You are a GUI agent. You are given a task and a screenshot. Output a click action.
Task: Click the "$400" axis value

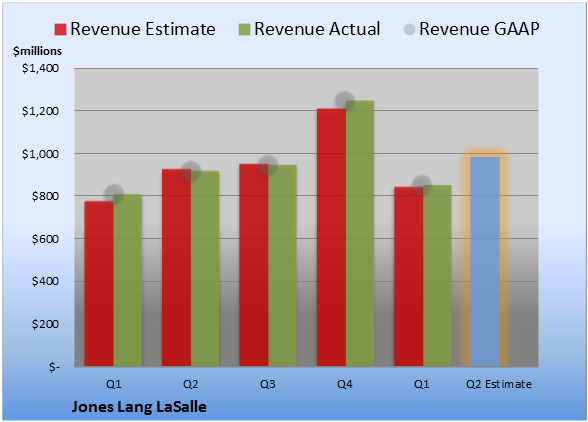click(x=45, y=281)
